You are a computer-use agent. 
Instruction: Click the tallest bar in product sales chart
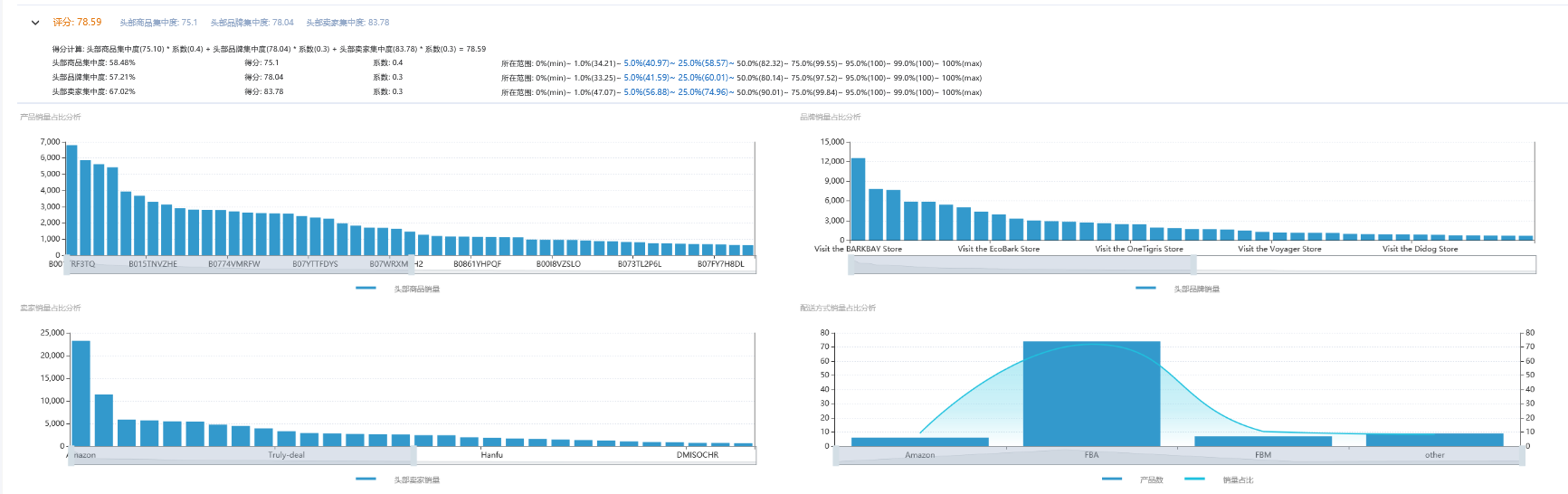pos(71,199)
